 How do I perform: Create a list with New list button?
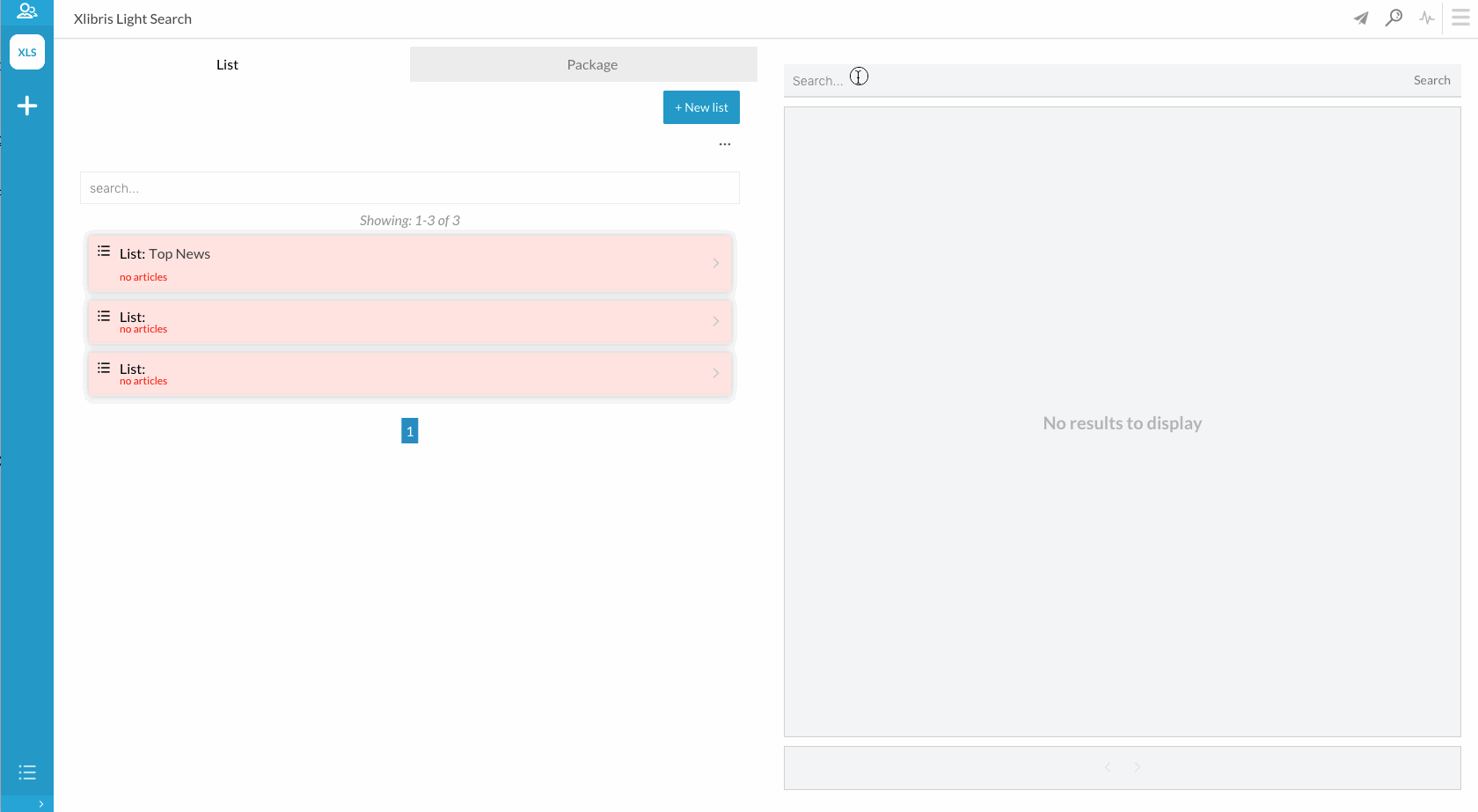pos(701,107)
